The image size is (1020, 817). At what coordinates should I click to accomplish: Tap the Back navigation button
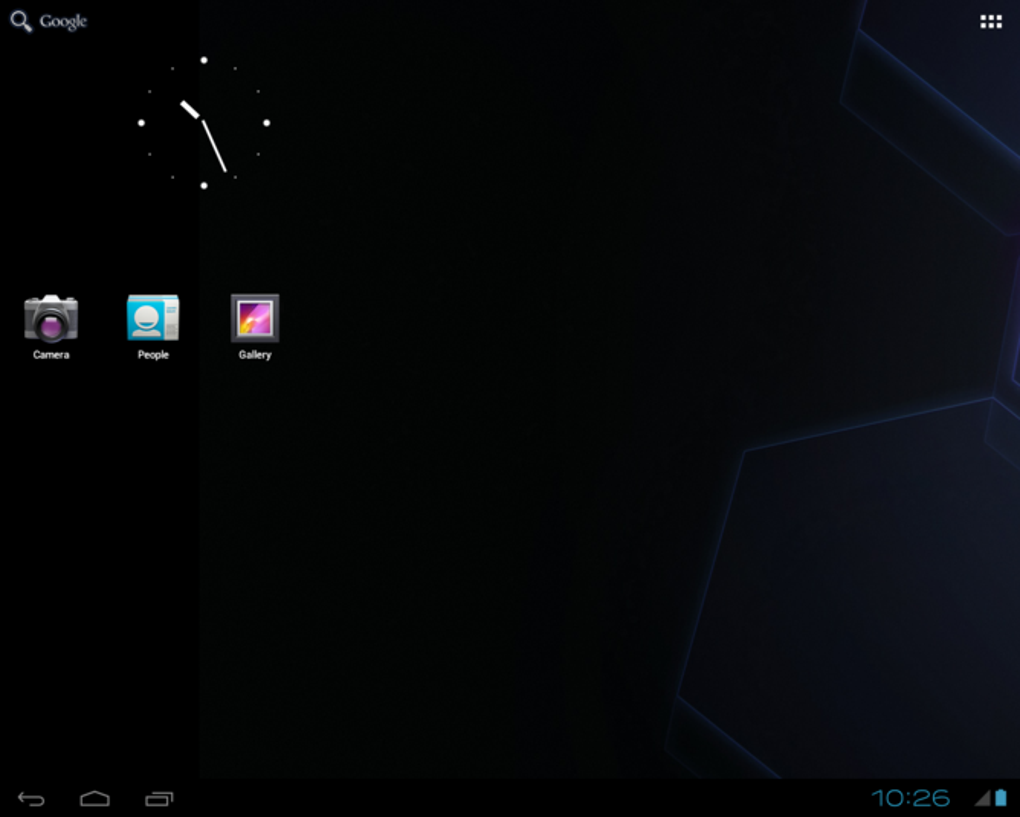click(31, 798)
